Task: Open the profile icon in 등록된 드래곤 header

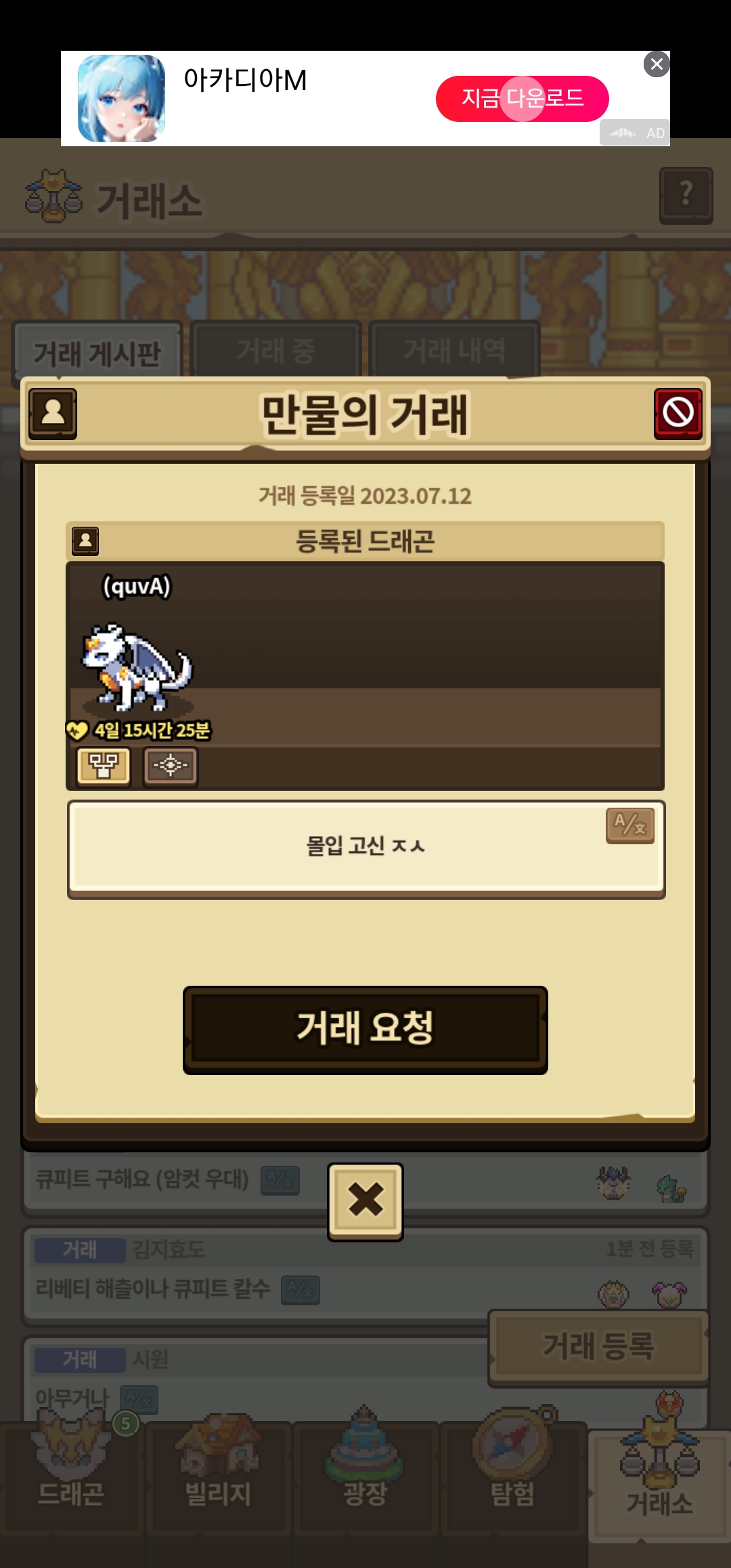Action: point(85,541)
